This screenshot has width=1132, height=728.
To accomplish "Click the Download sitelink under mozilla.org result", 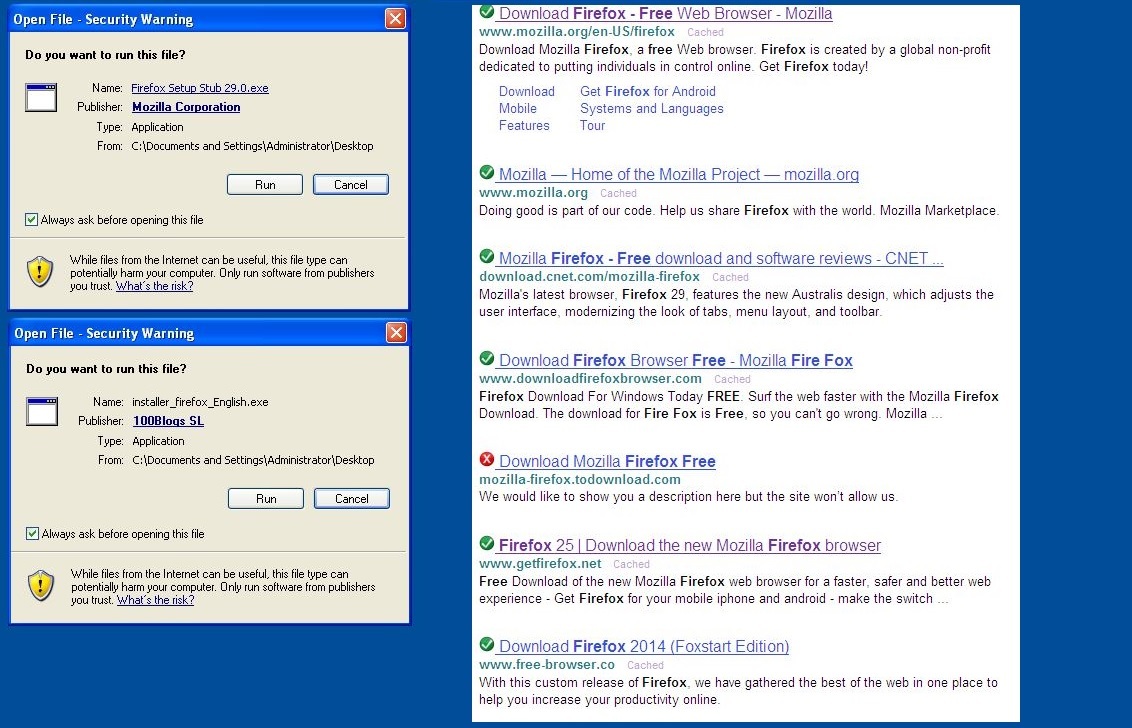I will point(527,91).
